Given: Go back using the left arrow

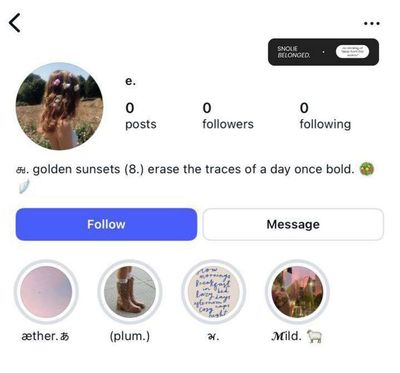Looking at the screenshot, I should (15, 23).
